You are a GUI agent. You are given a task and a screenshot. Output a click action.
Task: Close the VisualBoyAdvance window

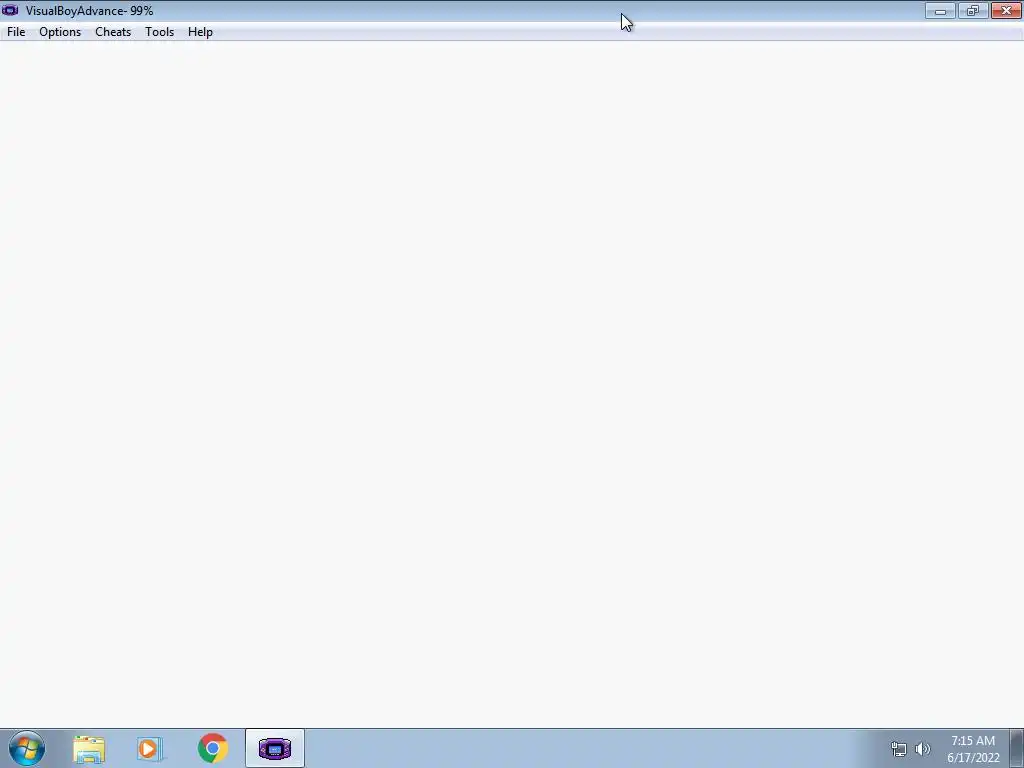pos(1006,11)
